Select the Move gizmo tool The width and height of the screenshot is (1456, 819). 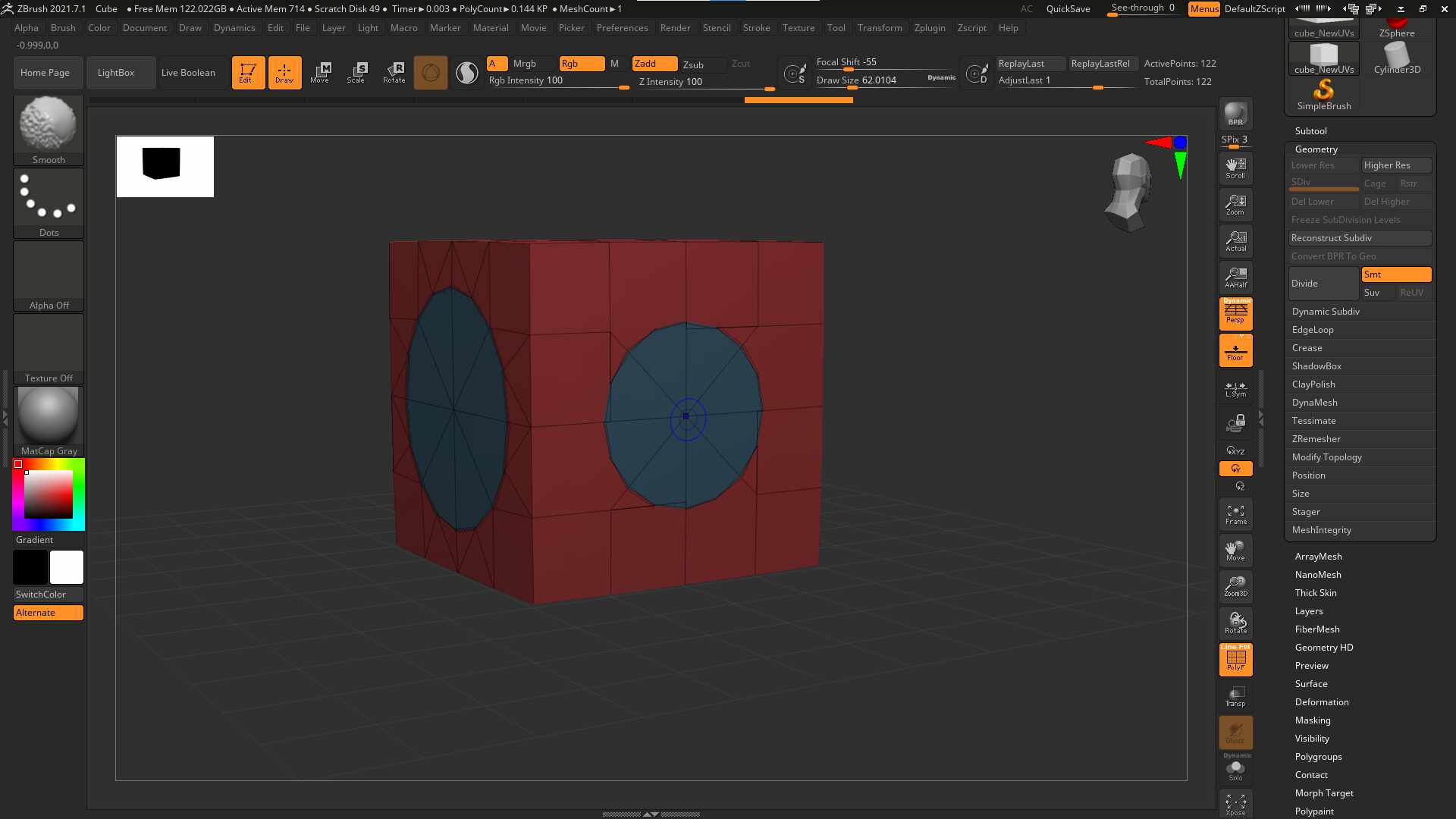point(321,73)
